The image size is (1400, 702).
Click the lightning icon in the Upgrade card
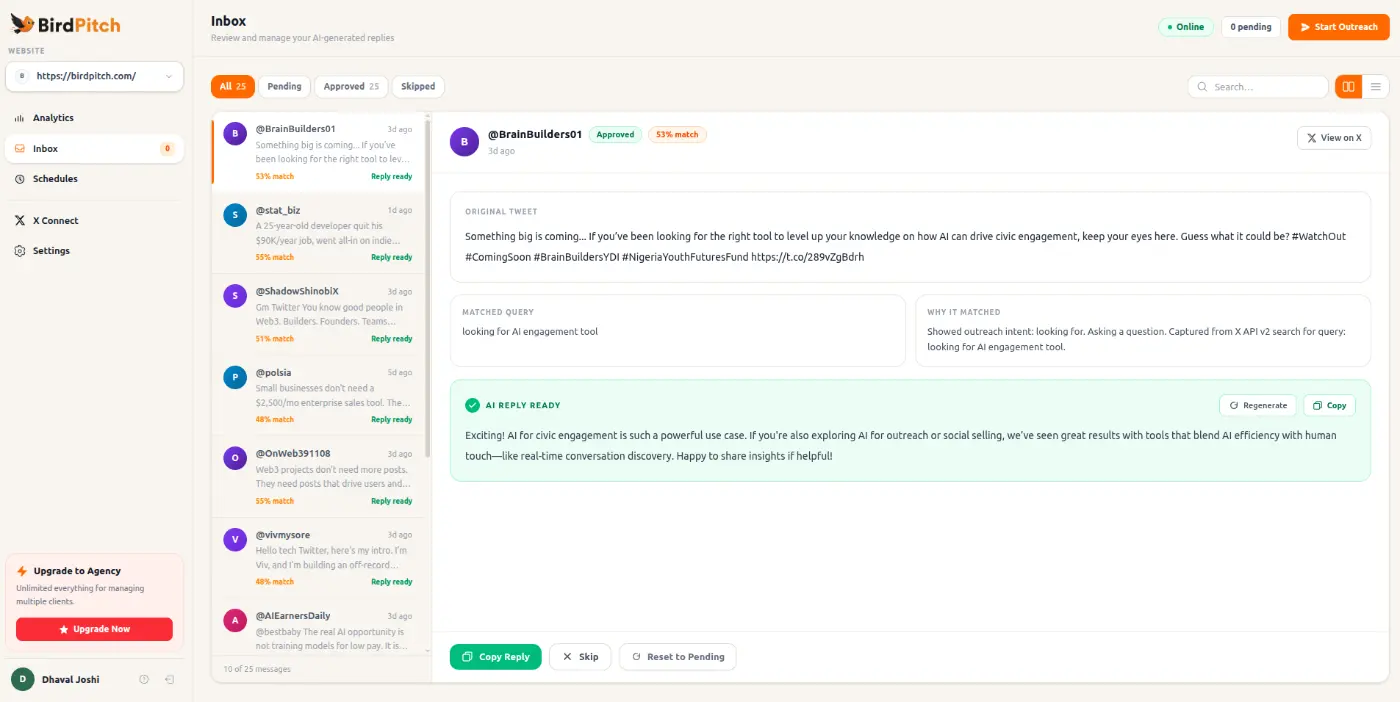pyautogui.click(x=22, y=571)
